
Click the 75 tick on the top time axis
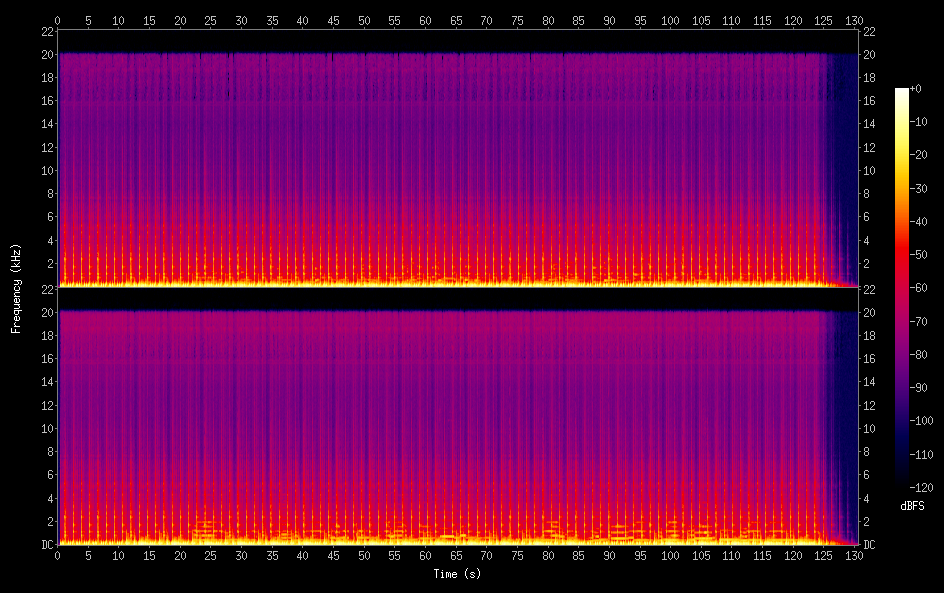click(x=517, y=20)
